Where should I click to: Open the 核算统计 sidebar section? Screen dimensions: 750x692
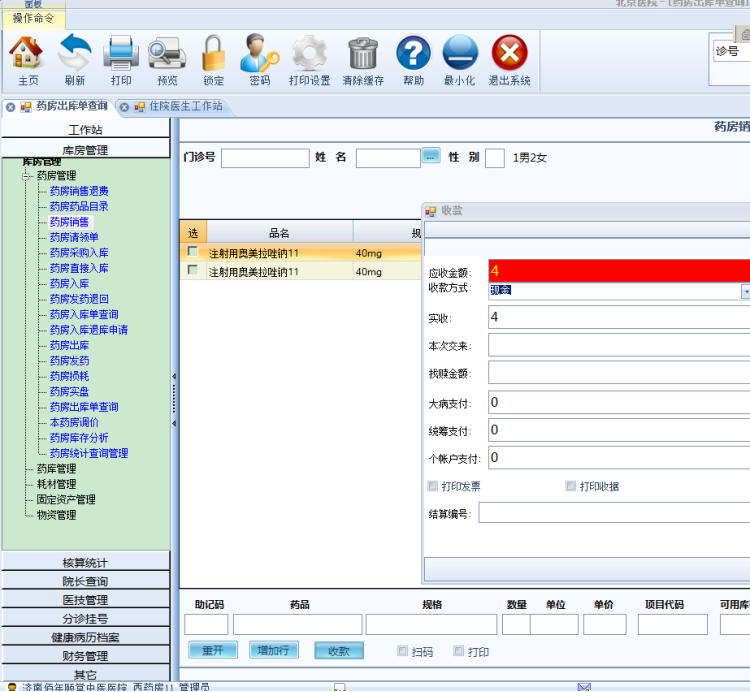86,562
